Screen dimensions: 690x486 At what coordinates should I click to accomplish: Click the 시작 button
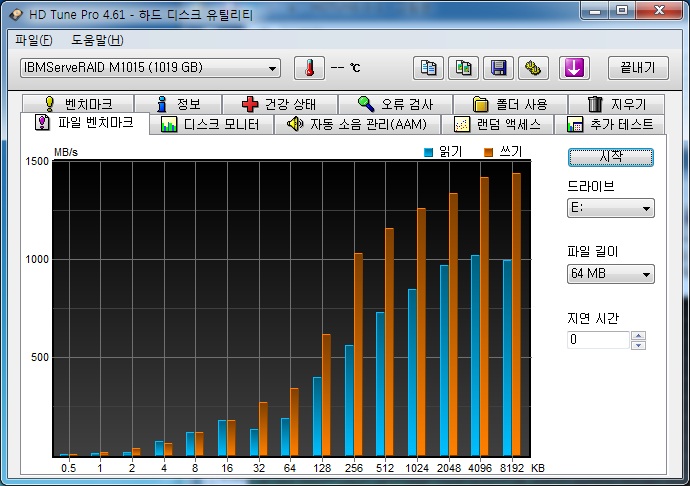[x=611, y=157]
